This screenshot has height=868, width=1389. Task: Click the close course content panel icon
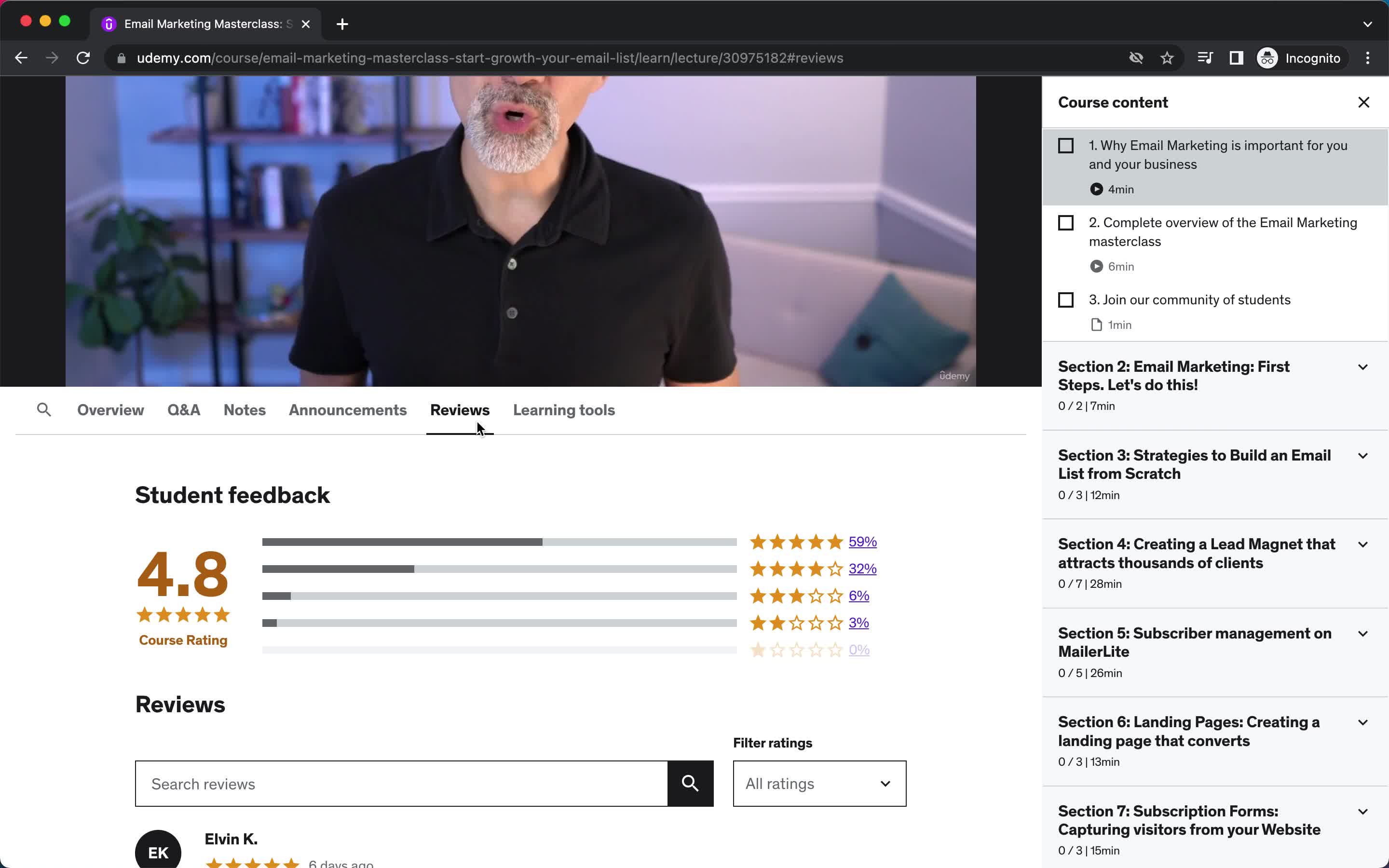click(1363, 102)
